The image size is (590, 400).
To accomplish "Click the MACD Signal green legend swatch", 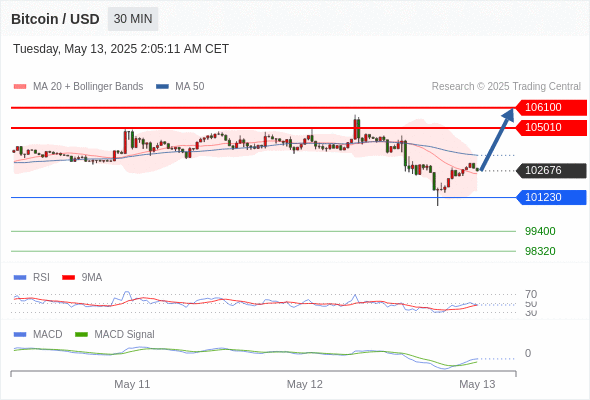I will pyautogui.click(x=81, y=335).
